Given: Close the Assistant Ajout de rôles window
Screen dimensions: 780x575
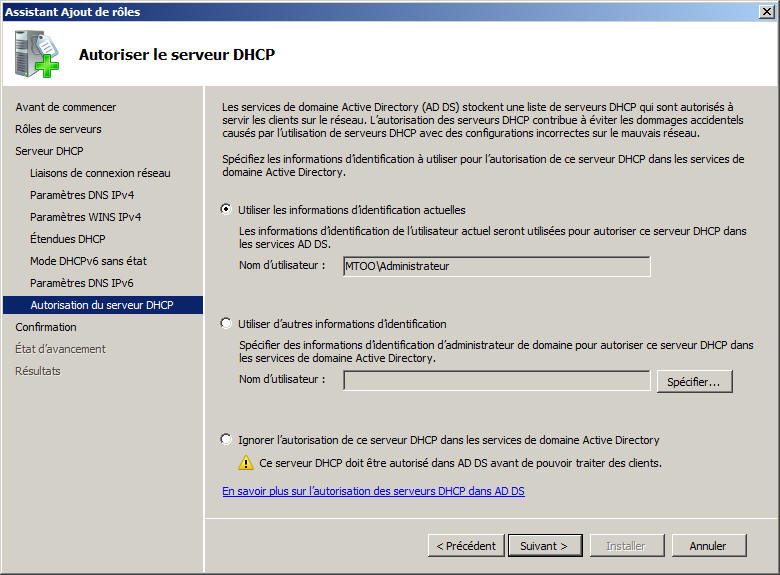Looking at the screenshot, I should click(767, 11).
